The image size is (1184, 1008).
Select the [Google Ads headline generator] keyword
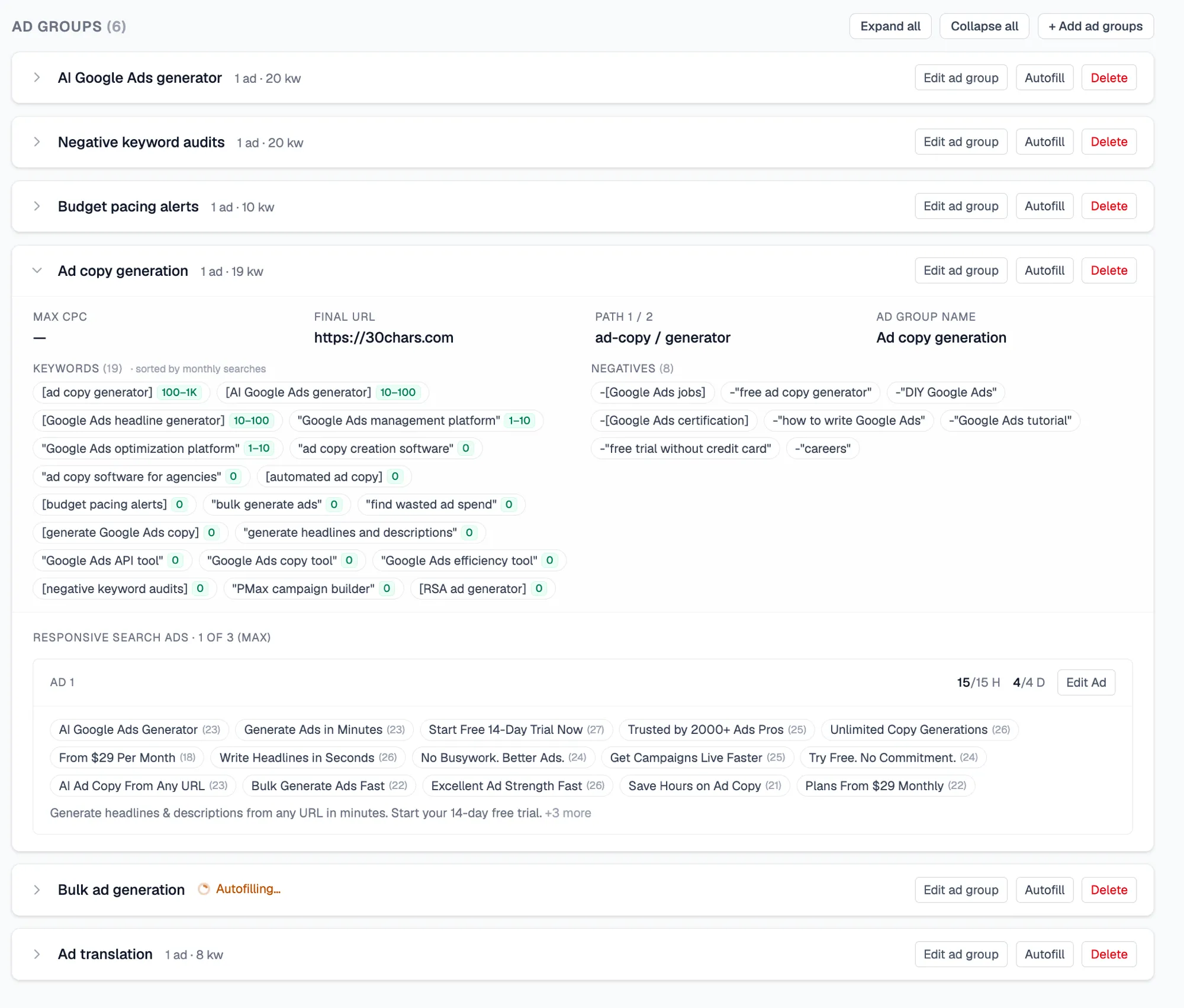(x=157, y=420)
